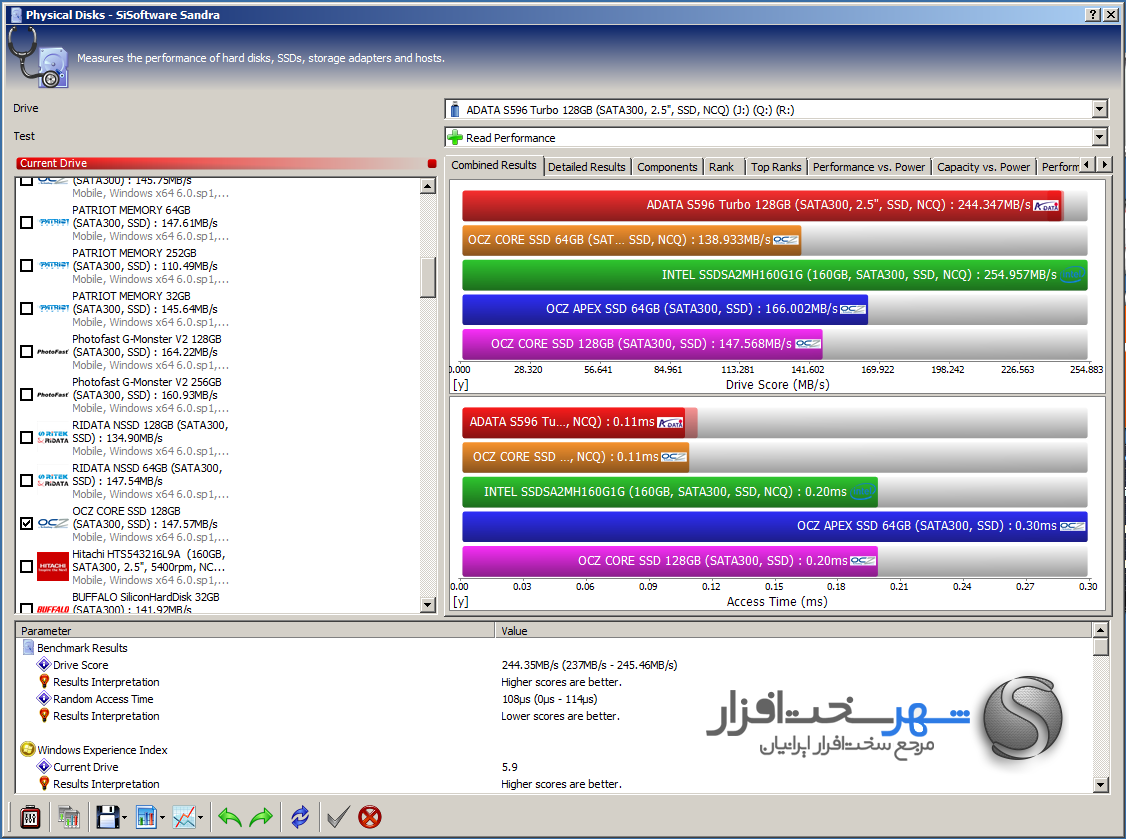Click the bar chart report icon

(146, 817)
